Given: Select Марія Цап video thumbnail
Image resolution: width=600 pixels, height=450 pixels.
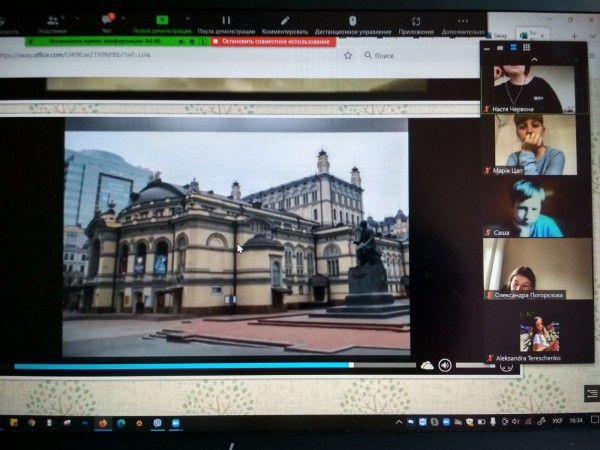Looking at the screenshot, I should point(535,145).
